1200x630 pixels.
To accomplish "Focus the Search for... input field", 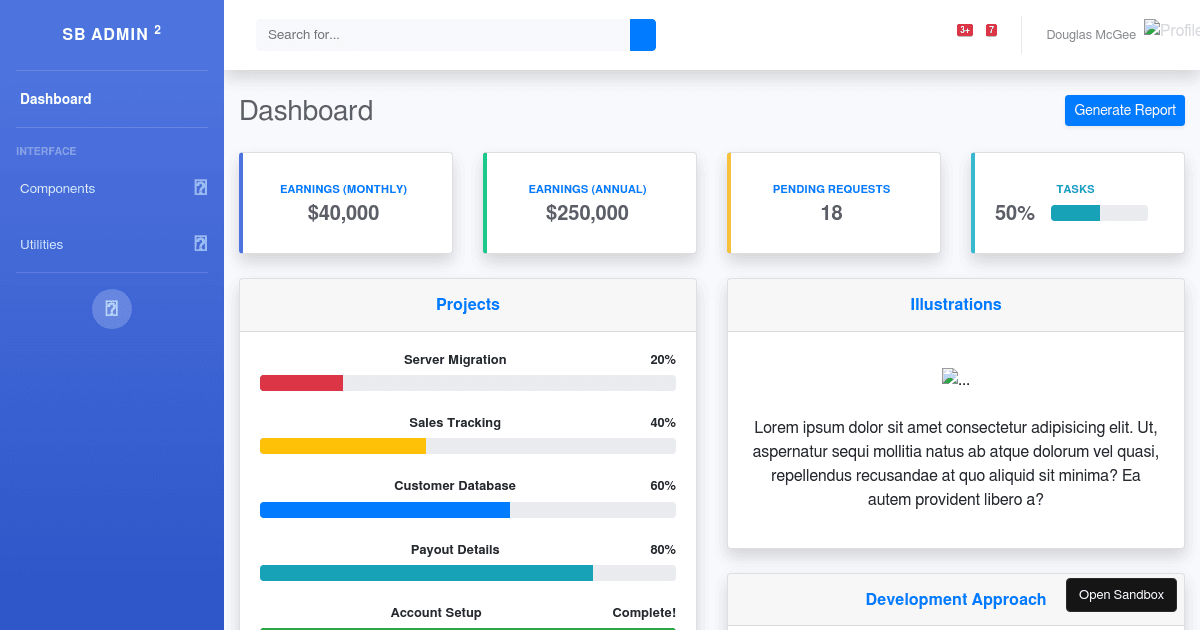I will [442, 35].
